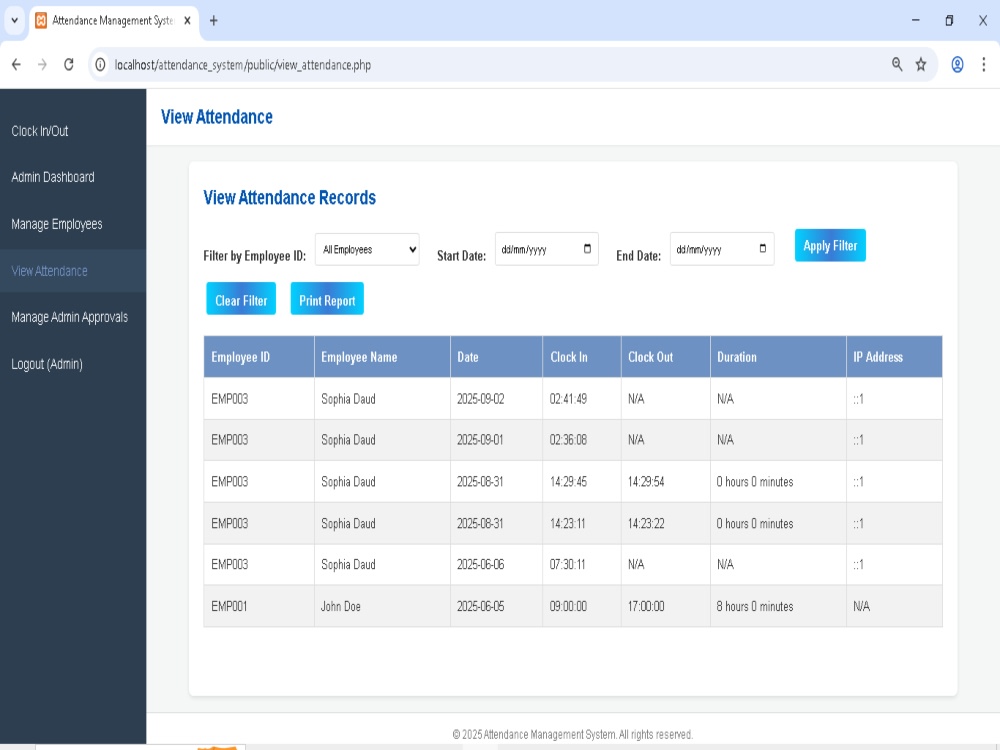The height and width of the screenshot is (750, 1000).
Task: Open the browser profile icon
Action: click(957, 64)
